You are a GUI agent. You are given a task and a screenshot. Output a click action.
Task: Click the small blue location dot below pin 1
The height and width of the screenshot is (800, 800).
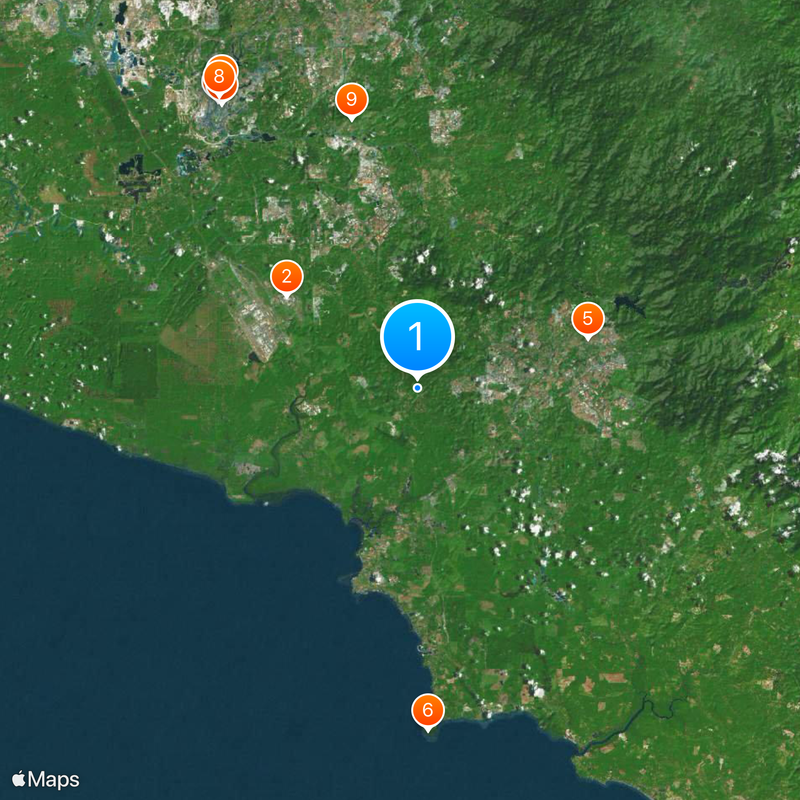417,388
